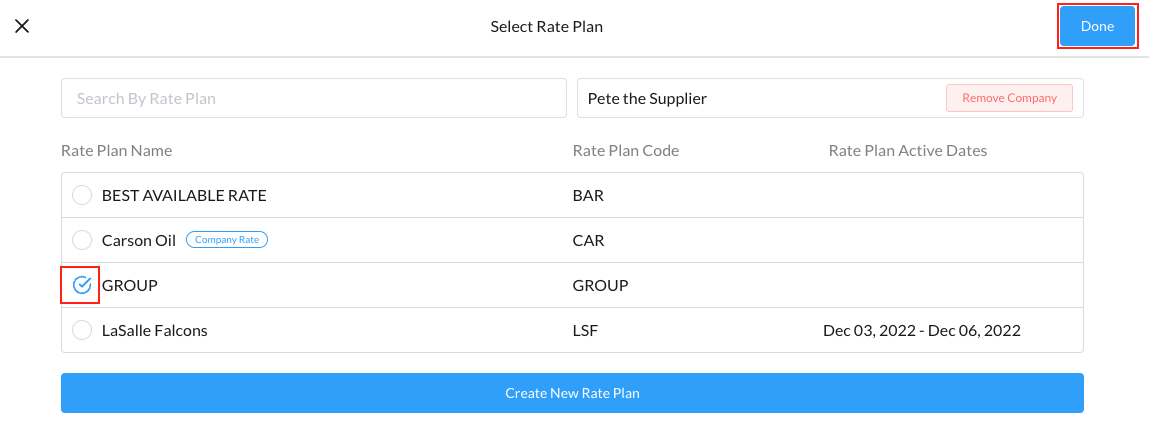Click the Rate Plan Active Dates header

tap(907, 151)
